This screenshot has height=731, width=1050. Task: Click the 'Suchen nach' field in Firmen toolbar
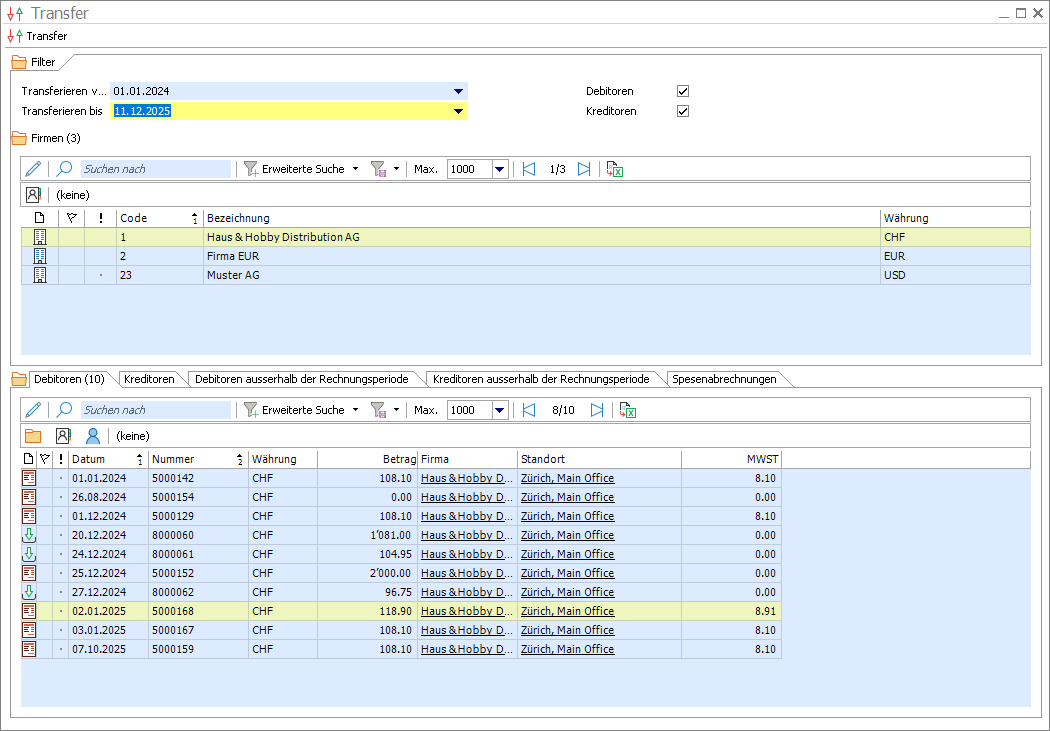tap(155, 169)
